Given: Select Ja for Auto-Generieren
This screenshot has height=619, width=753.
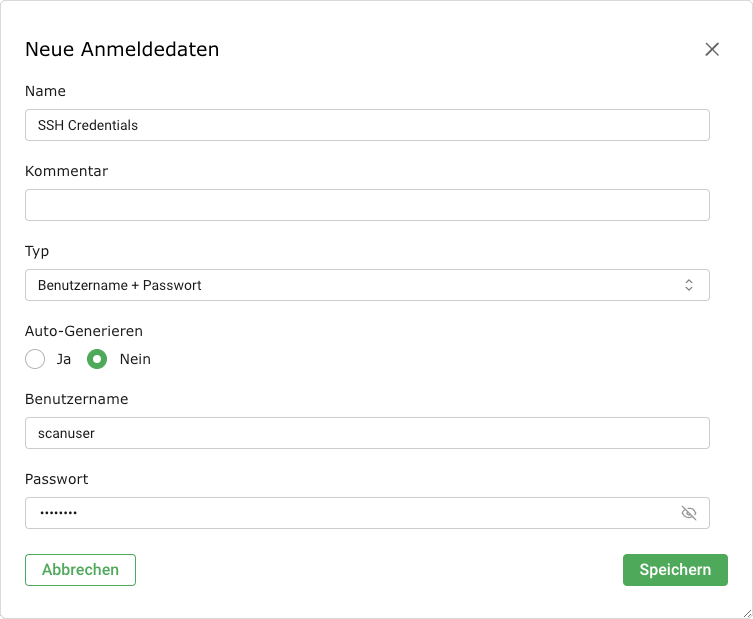Looking at the screenshot, I should pos(36,359).
